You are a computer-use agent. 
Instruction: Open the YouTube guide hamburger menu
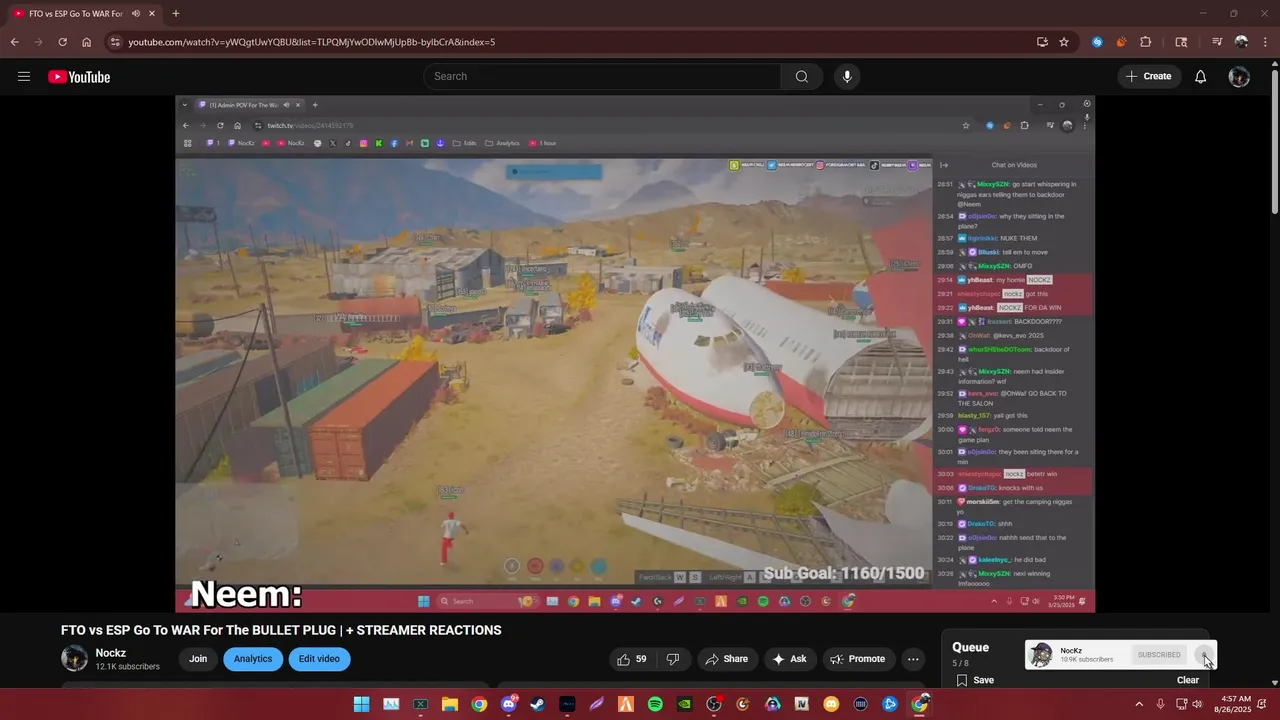tap(24, 77)
